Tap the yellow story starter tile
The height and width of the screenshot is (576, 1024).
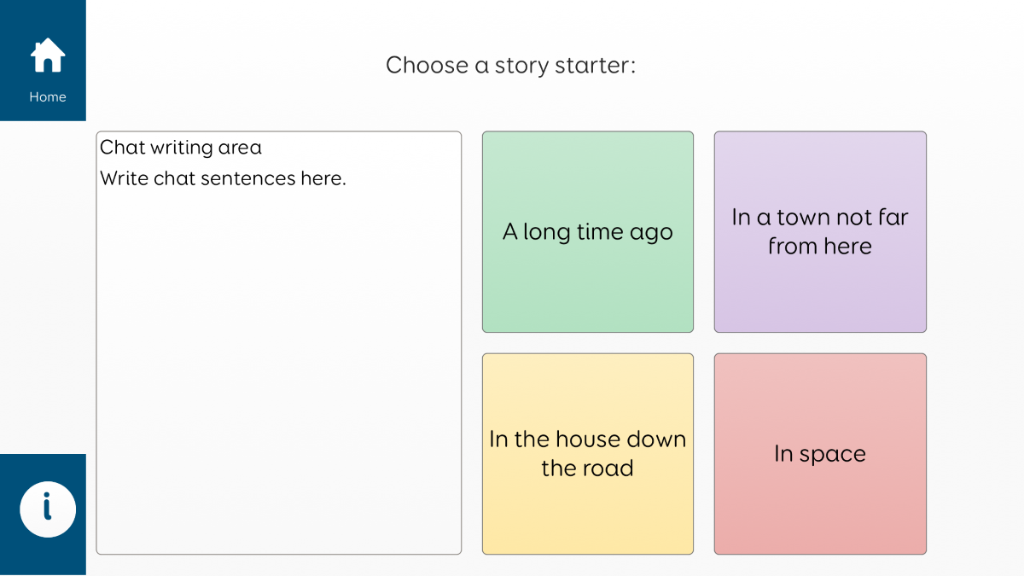[x=587, y=515]
